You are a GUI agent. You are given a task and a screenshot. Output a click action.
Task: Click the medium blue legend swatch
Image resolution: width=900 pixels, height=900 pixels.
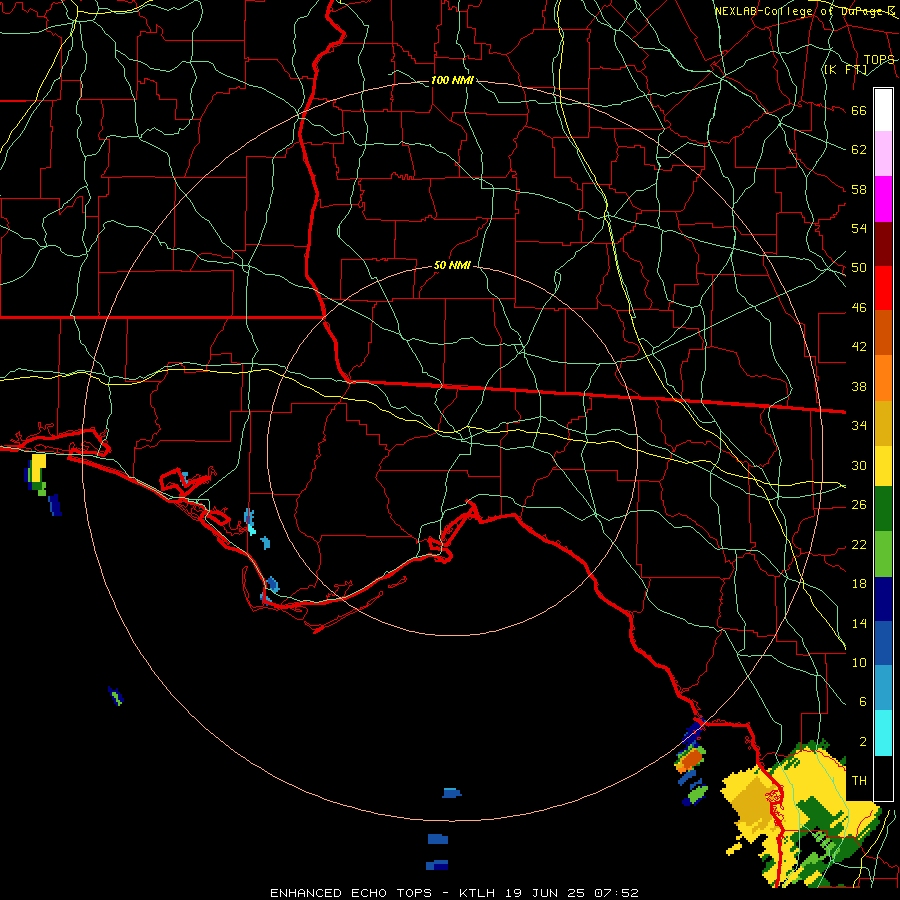click(x=883, y=643)
